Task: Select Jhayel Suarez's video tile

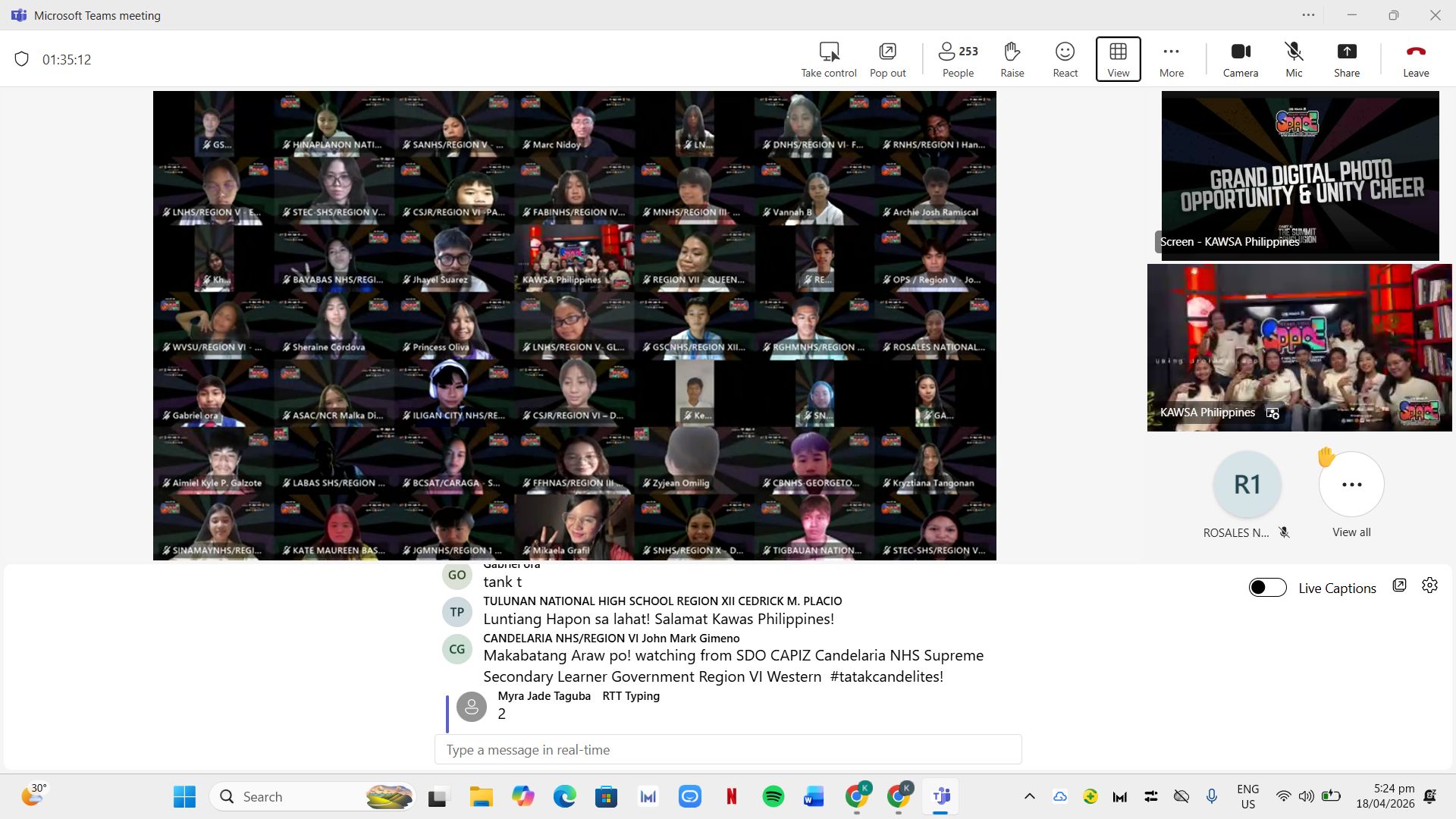Action: (x=454, y=260)
